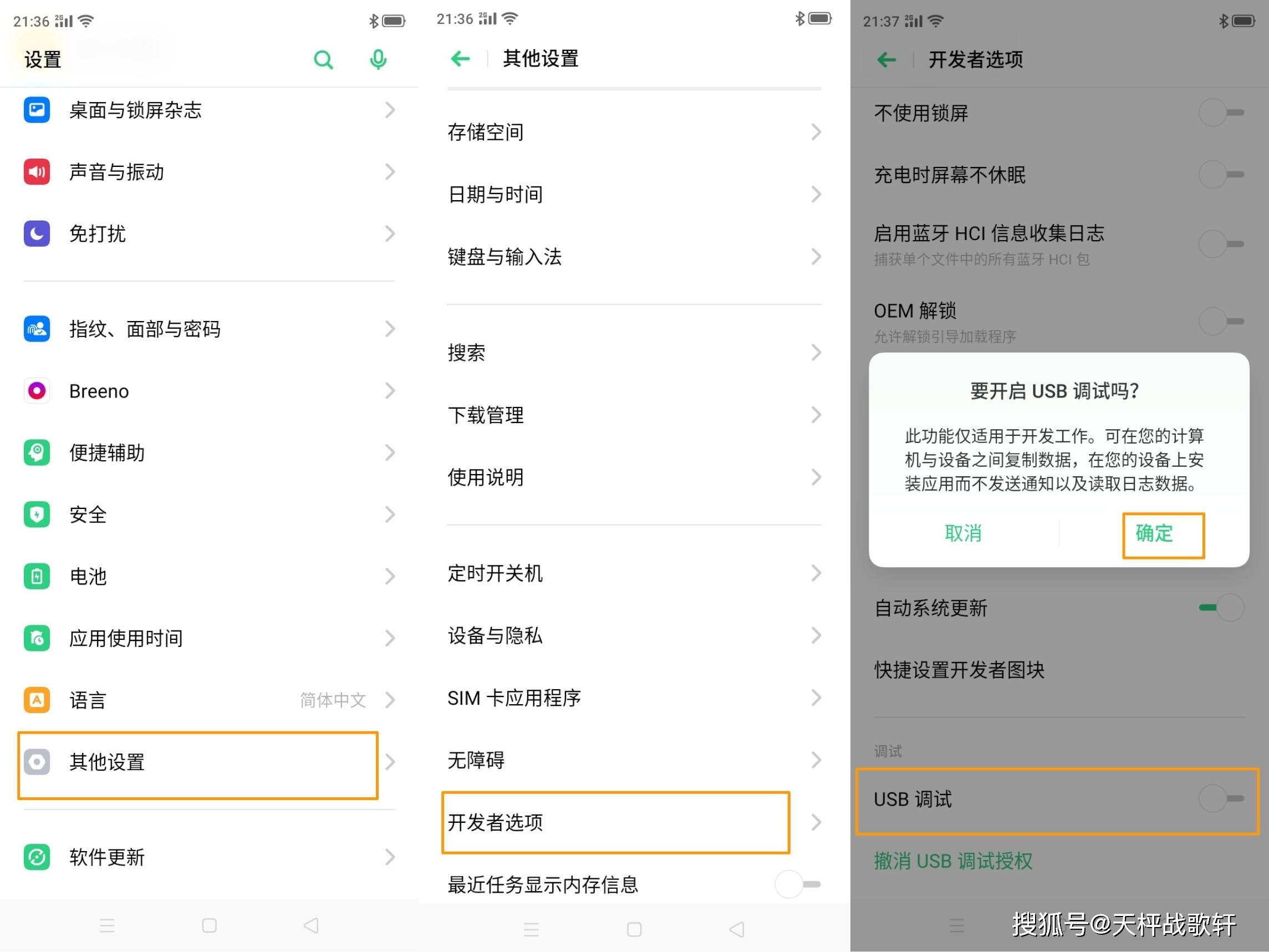Tap 设置 page title
Viewport: 1269px width, 952px height.
coord(43,60)
